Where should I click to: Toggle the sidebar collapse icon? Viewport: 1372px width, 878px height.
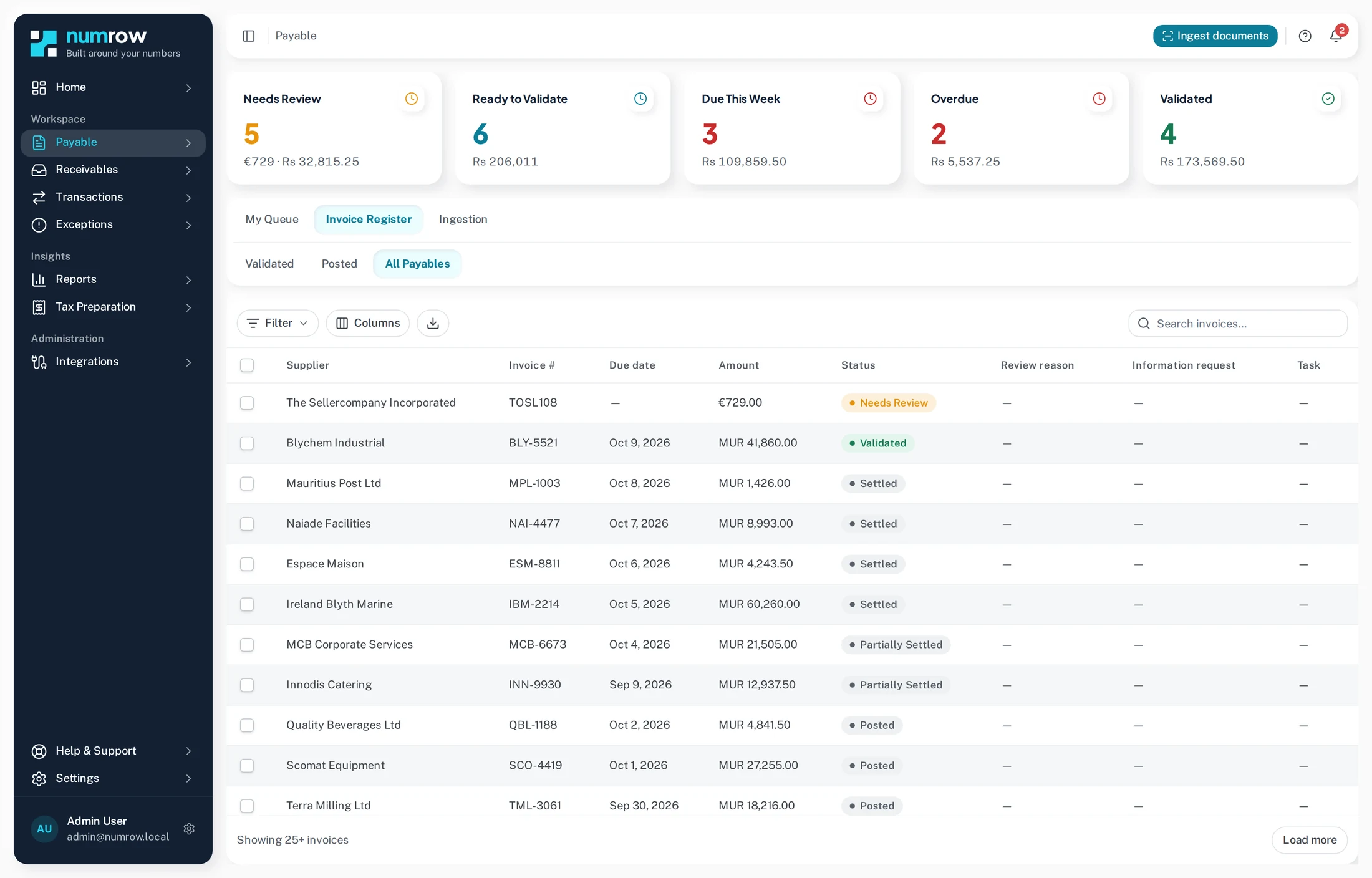(248, 36)
